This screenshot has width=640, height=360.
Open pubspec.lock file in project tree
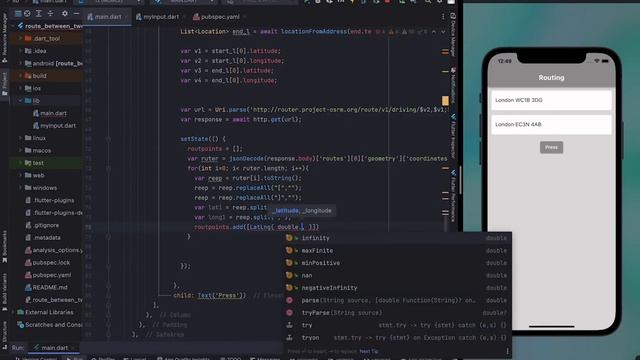(x=47, y=262)
